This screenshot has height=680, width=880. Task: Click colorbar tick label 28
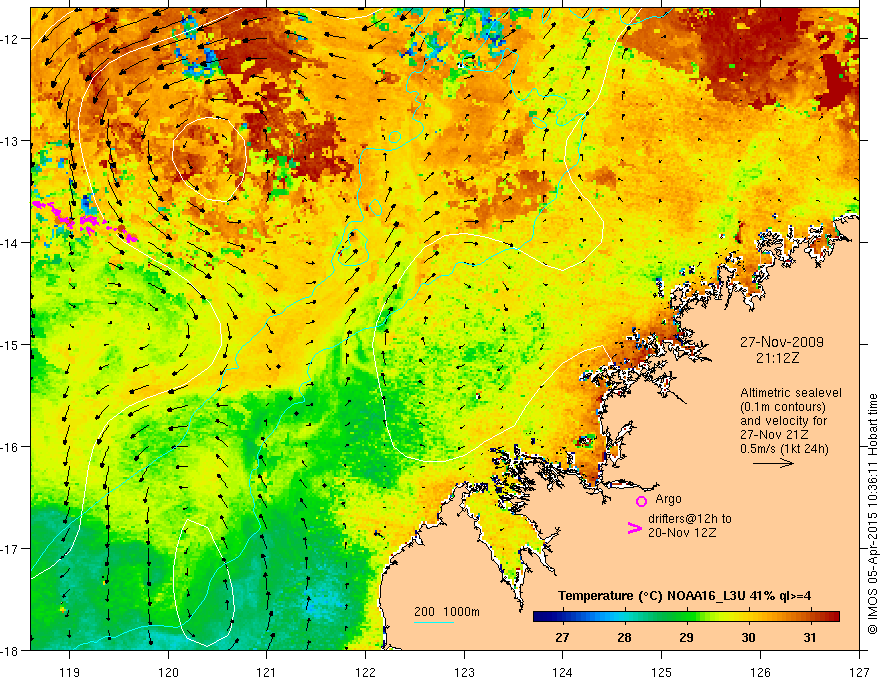(x=624, y=637)
